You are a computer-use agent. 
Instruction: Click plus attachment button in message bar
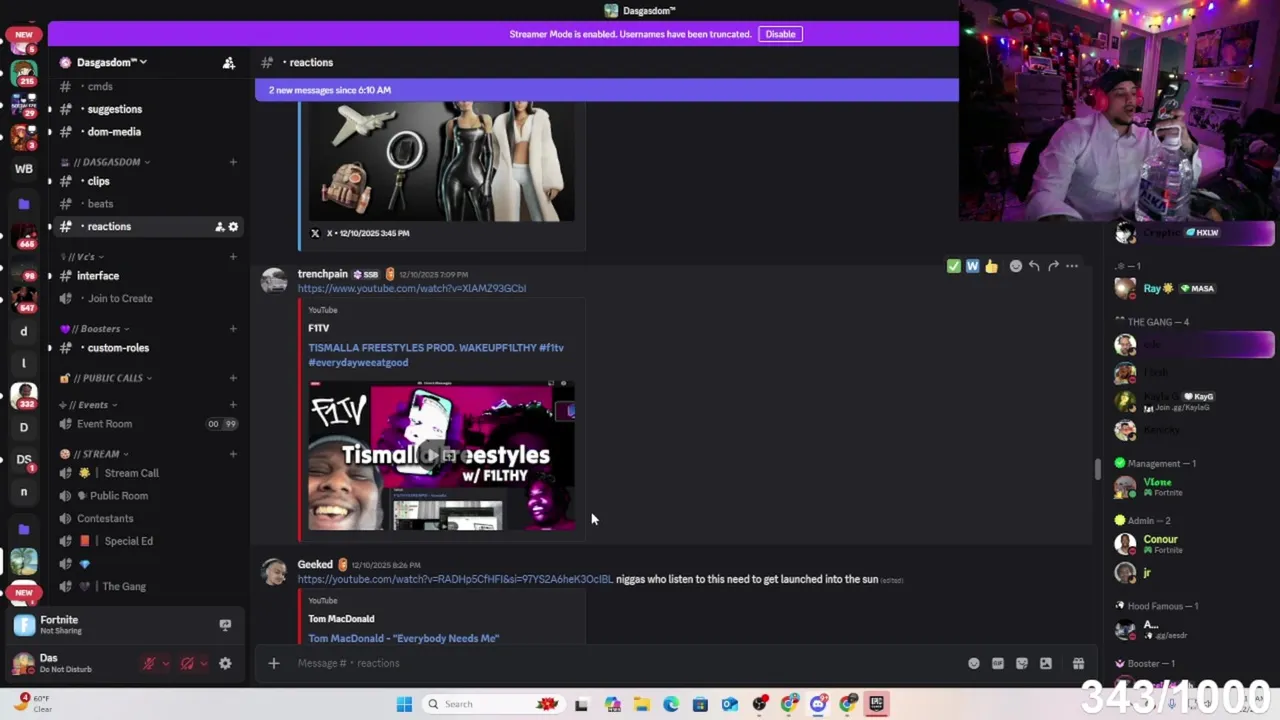point(273,663)
